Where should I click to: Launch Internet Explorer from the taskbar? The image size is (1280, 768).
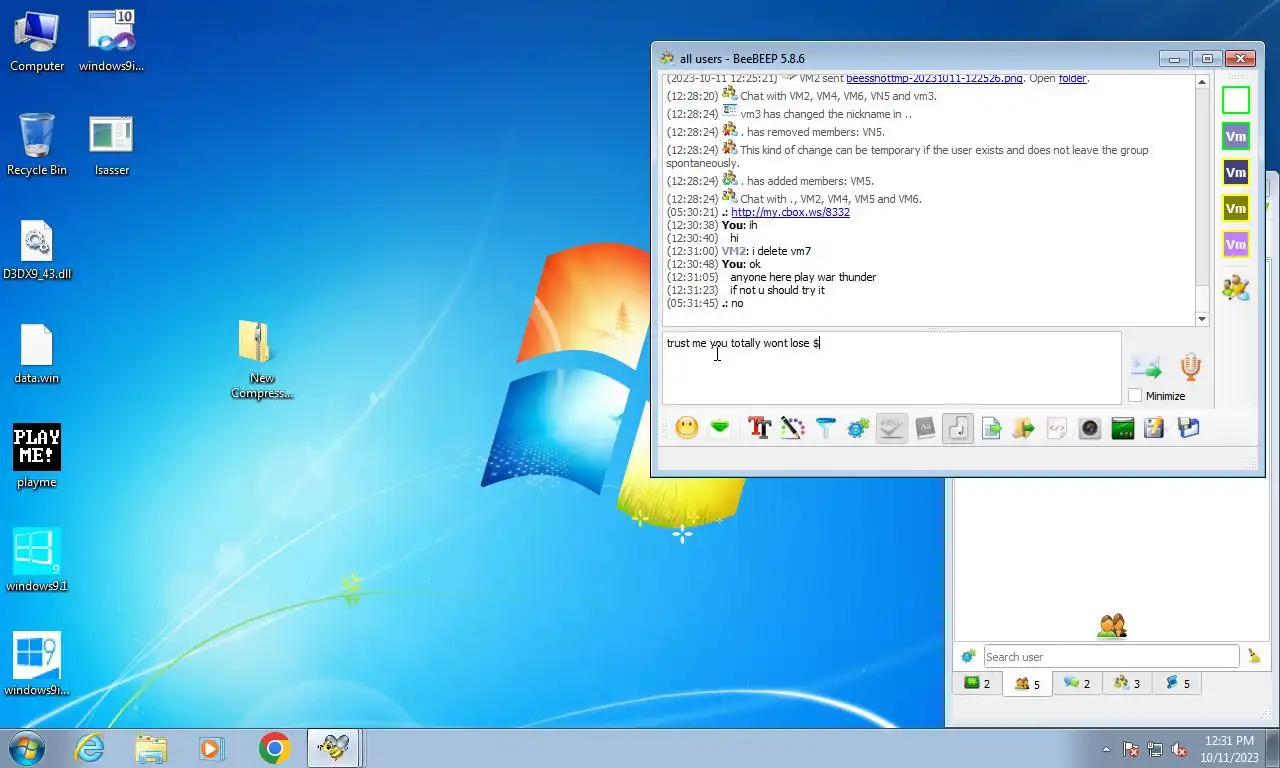point(89,748)
